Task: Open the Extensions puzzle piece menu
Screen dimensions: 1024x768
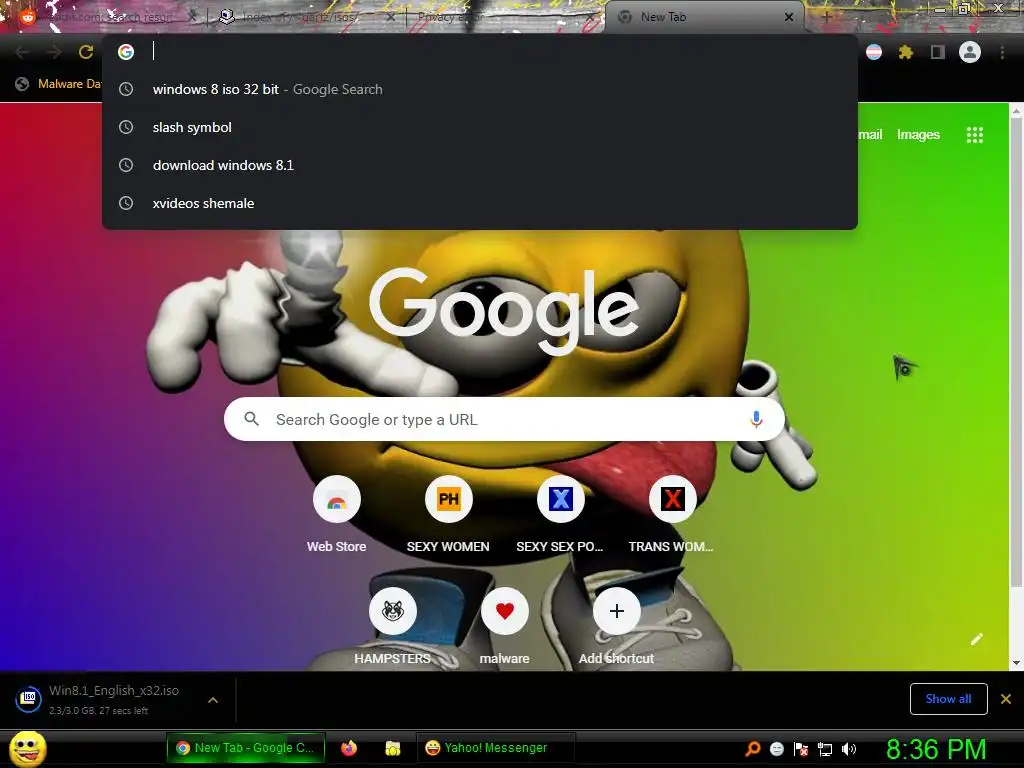Action: point(905,52)
